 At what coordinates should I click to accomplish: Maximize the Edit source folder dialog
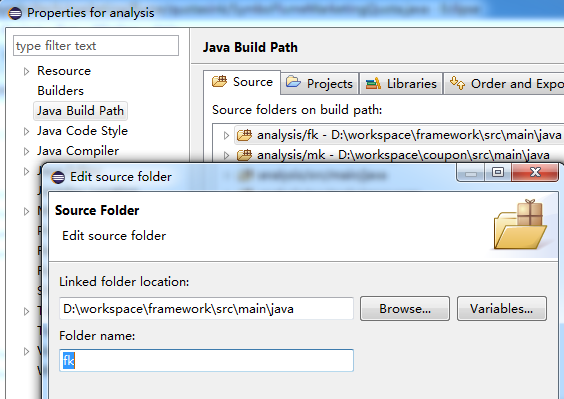point(498,172)
